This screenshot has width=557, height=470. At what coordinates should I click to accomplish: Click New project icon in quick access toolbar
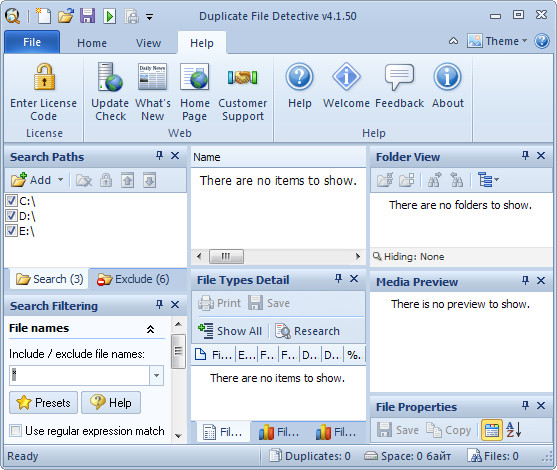[x=43, y=16]
